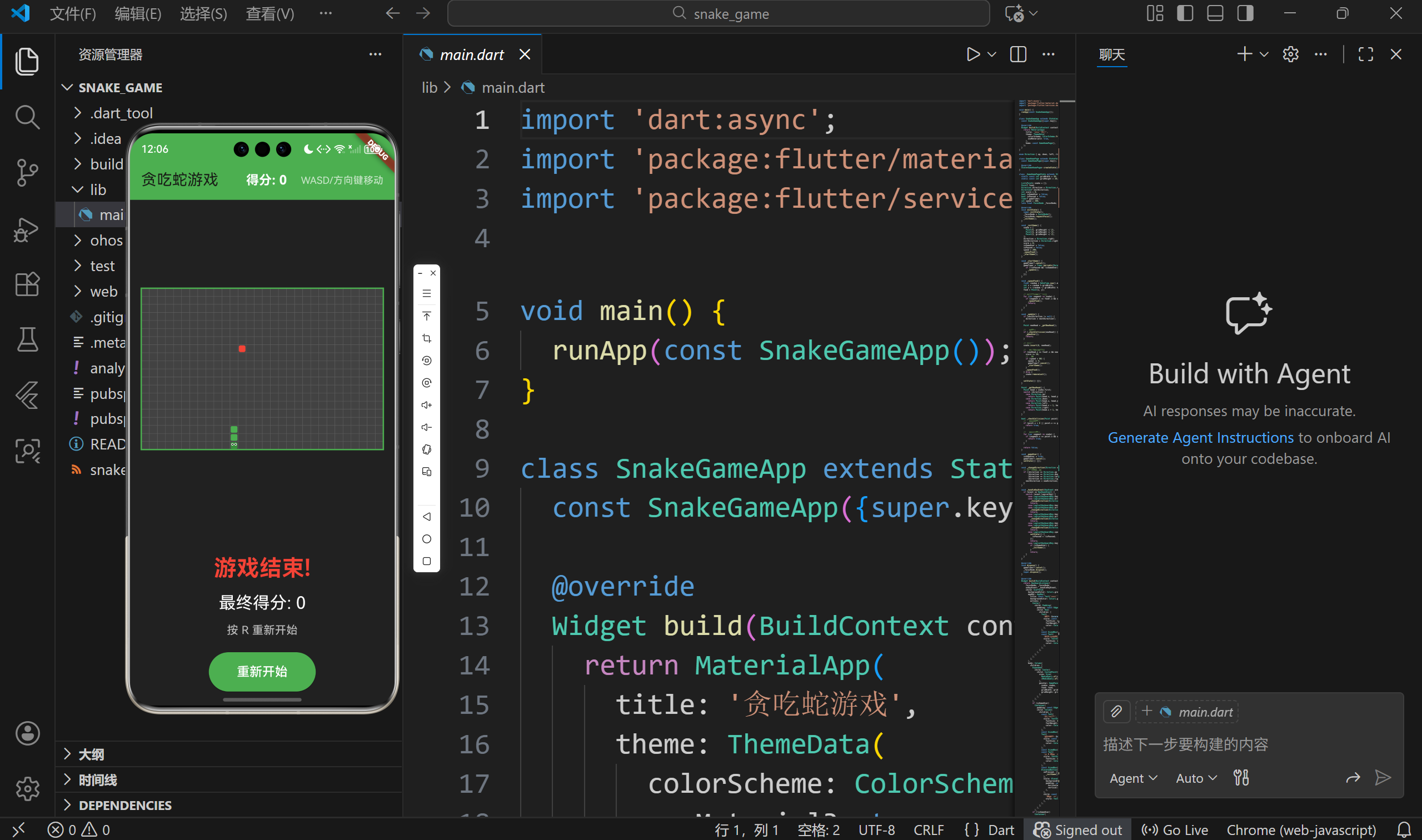Toggle the secondary side bar layout button
The width and height of the screenshot is (1422, 840).
tap(1245, 13)
